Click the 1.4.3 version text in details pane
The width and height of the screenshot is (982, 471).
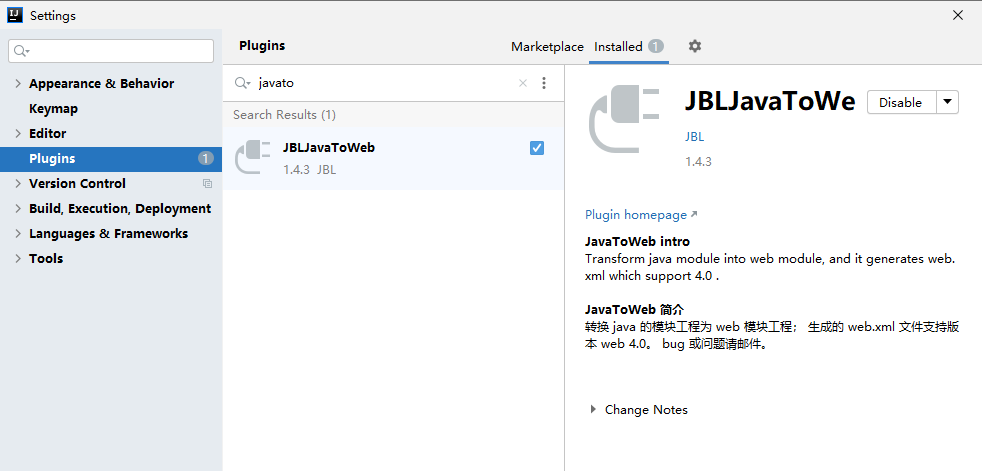point(698,162)
